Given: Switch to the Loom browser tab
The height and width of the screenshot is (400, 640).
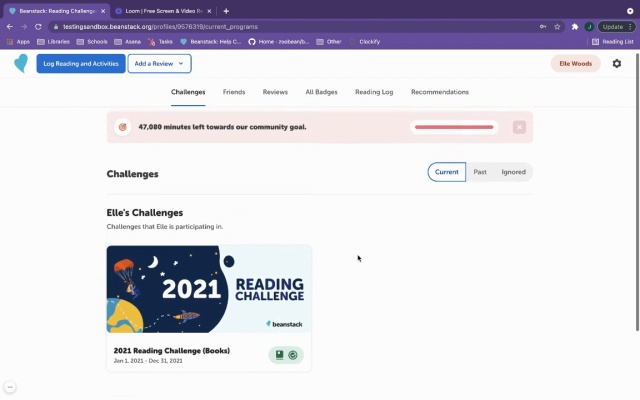Looking at the screenshot, I should [164, 11].
